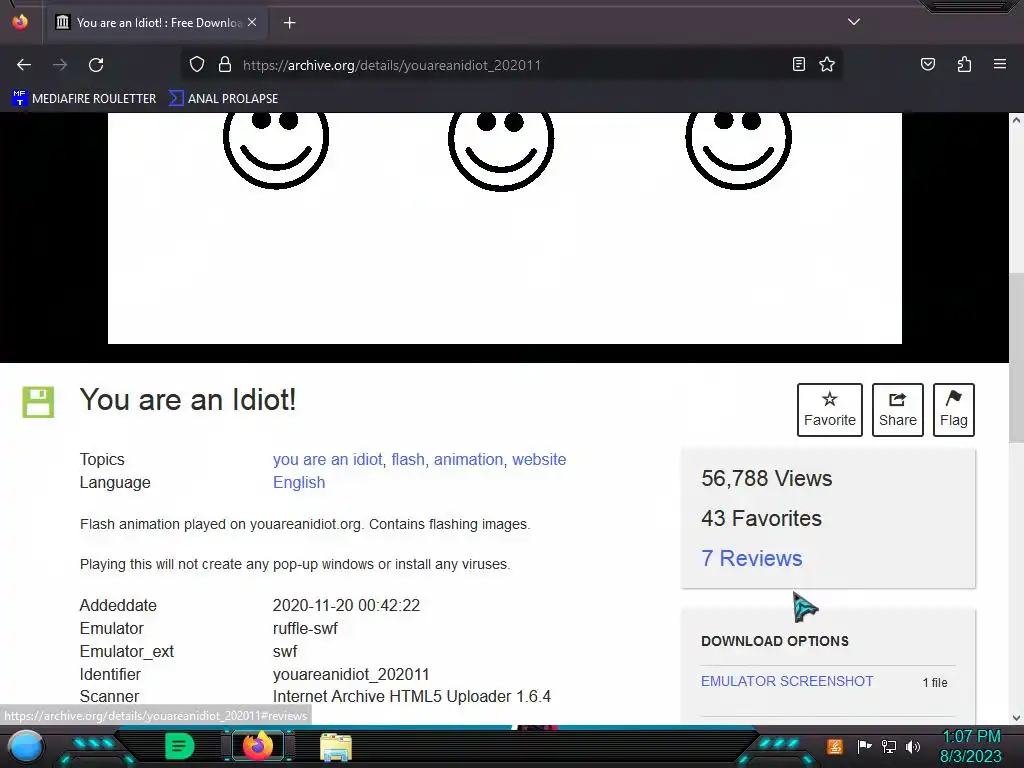The height and width of the screenshot is (768, 1024).
Task: Click the scrollbar up arrow
Action: click(1016, 120)
